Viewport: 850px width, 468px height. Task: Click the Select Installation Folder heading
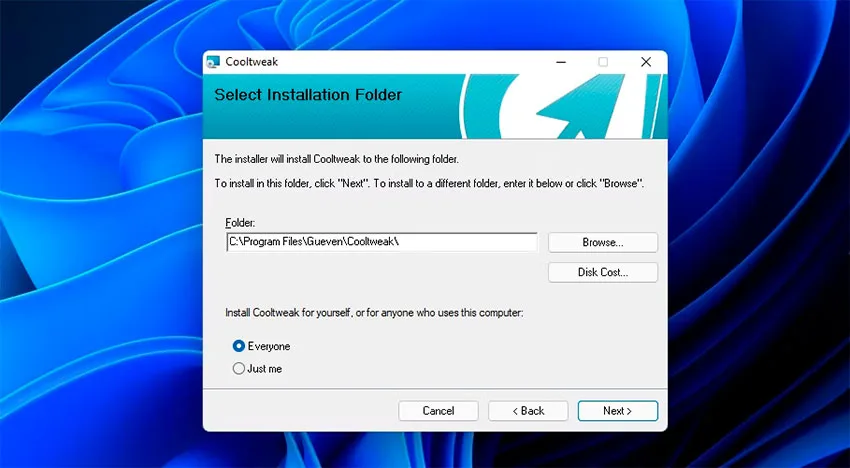tap(308, 95)
